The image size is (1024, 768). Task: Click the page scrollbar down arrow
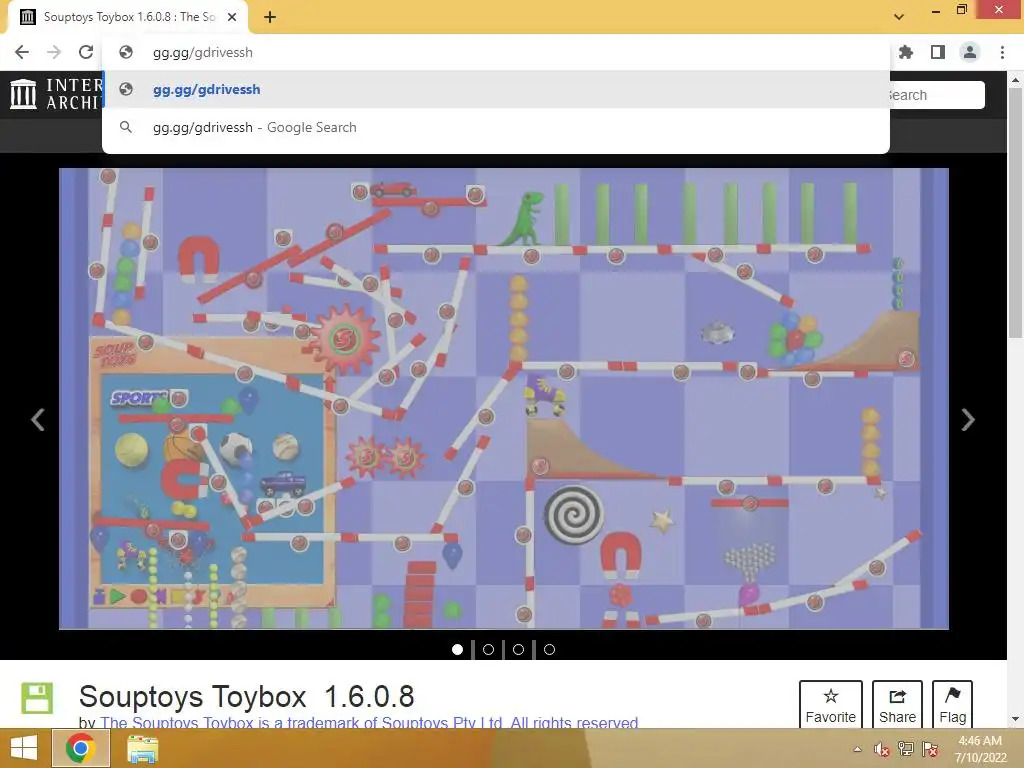(x=1015, y=719)
